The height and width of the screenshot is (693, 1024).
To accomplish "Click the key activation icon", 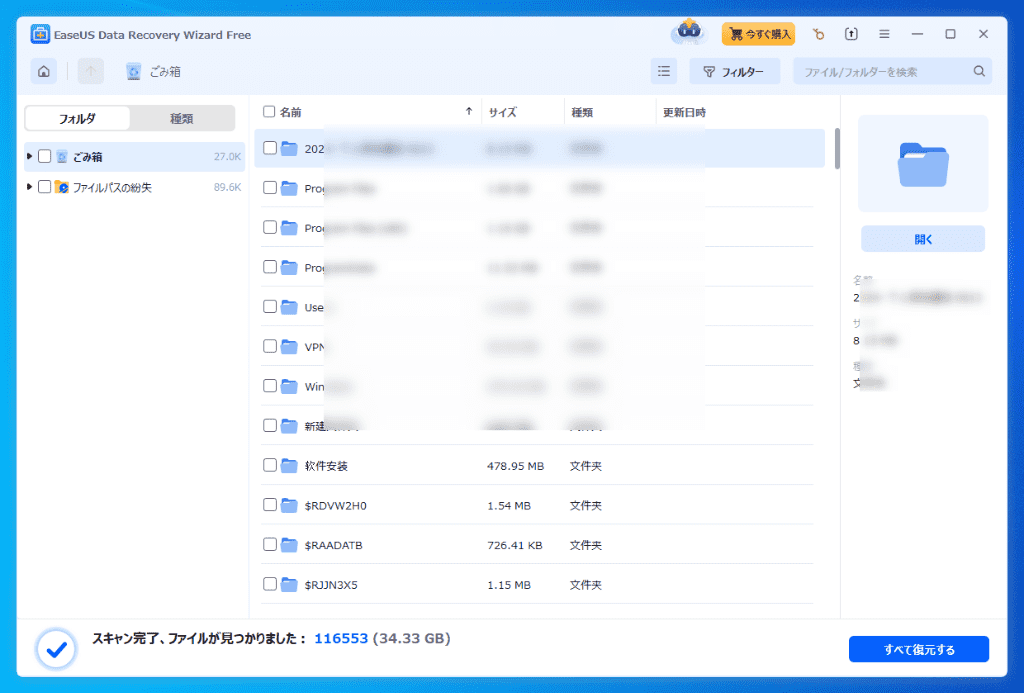I will (x=818, y=34).
